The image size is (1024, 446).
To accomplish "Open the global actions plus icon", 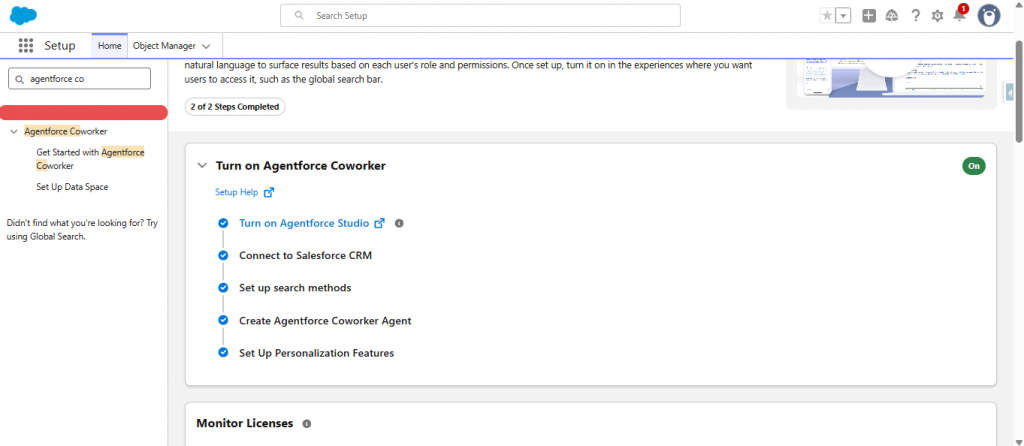I will coord(869,16).
